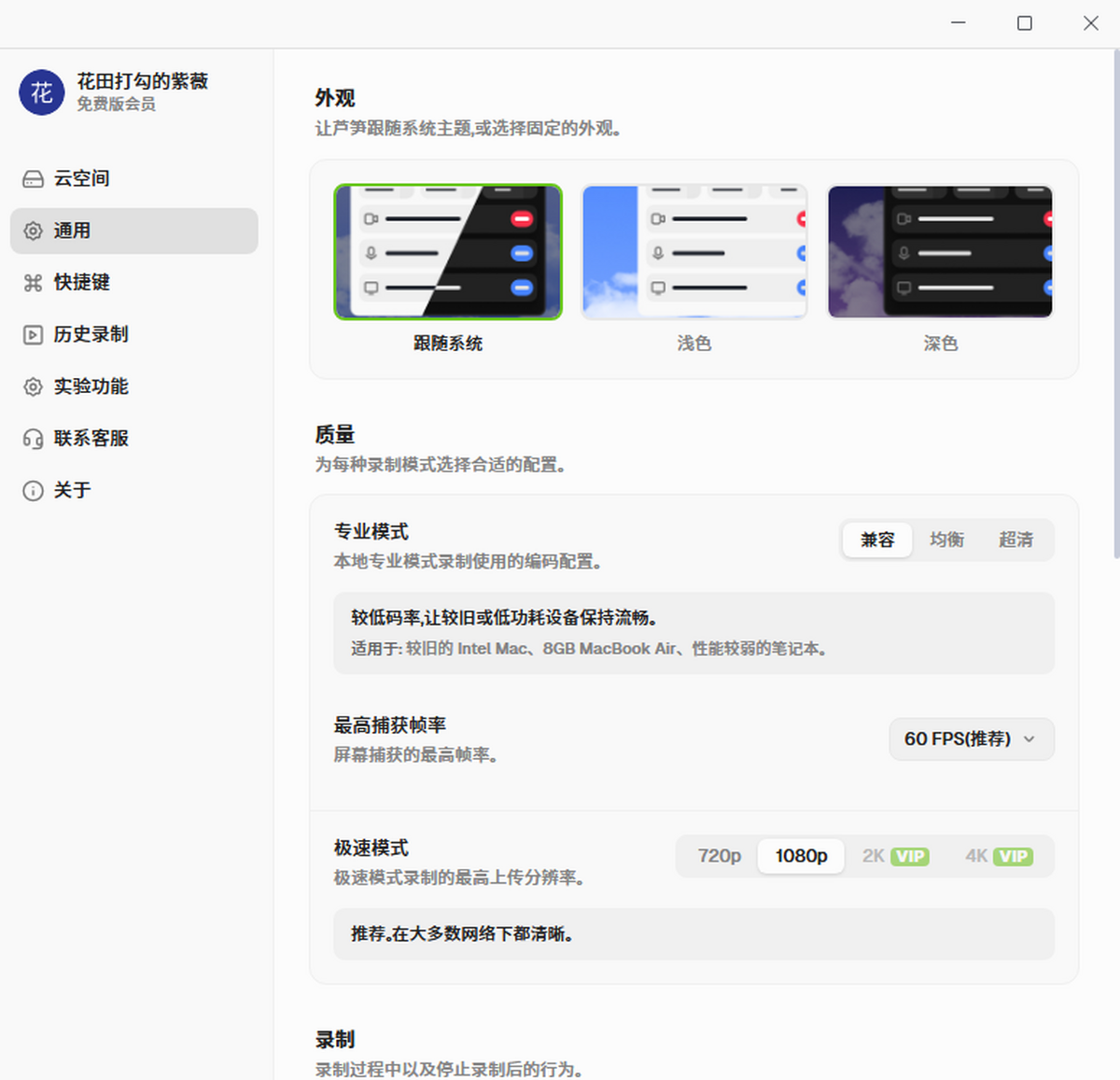Click the vertical scrollbar on the right
The width and height of the screenshot is (1120, 1080).
tap(1116, 303)
